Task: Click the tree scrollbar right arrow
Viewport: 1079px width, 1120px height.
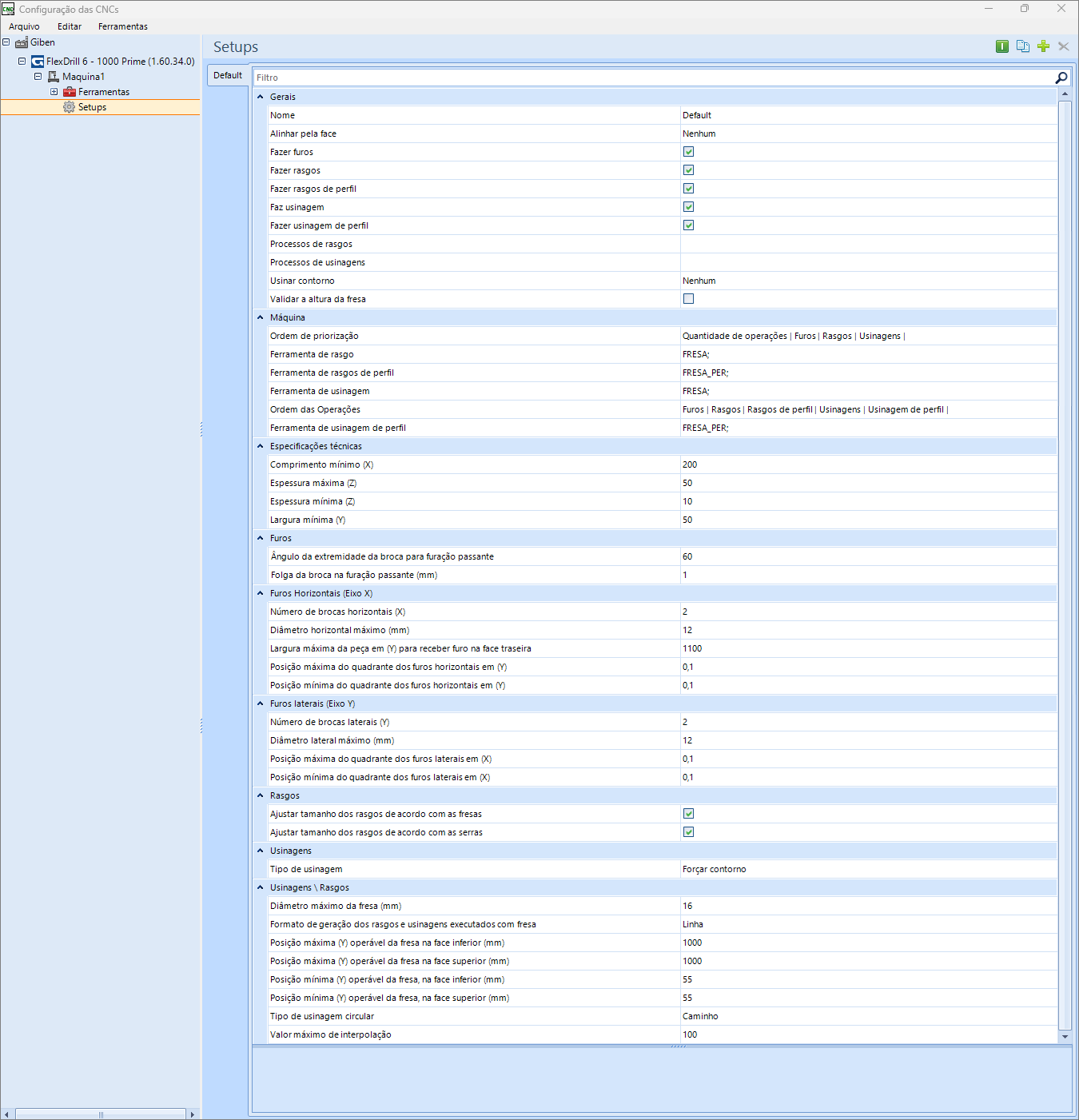Action: point(192,1114)
